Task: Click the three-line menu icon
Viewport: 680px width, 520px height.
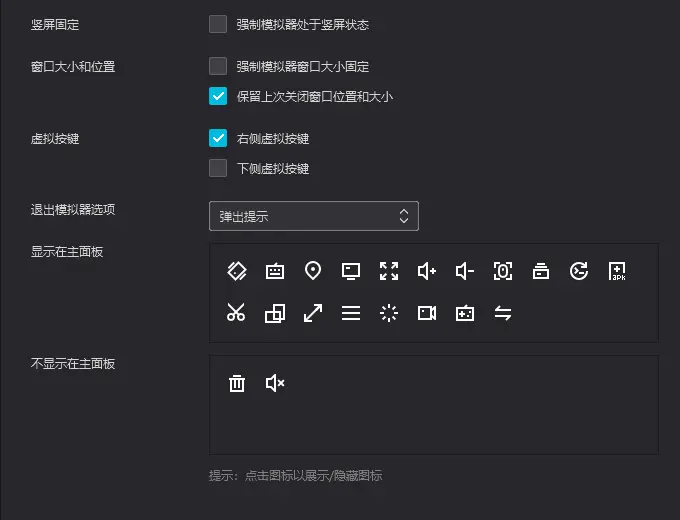Action: 351,313
